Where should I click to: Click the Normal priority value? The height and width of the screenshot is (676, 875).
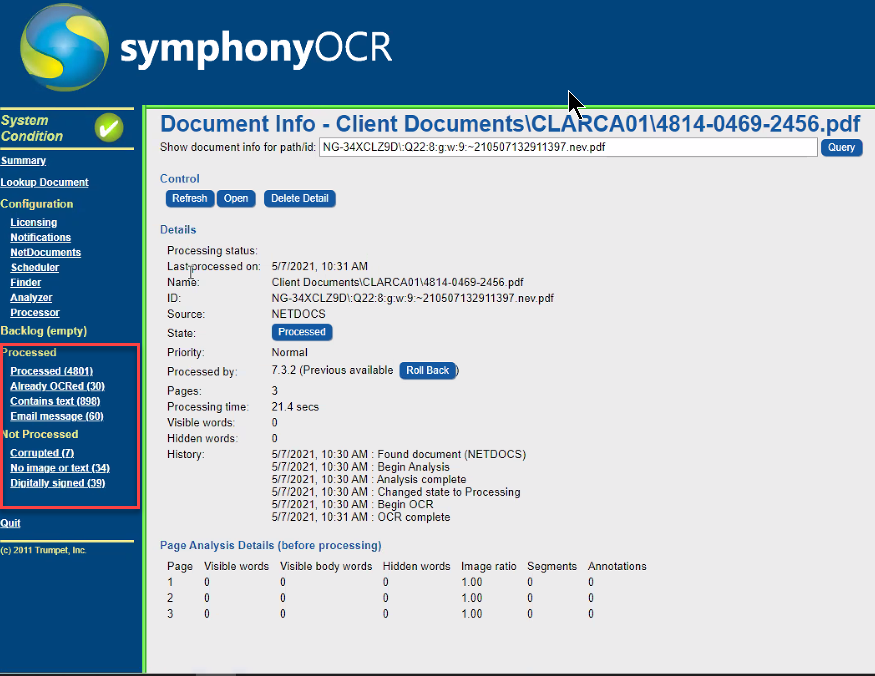pyautogui.click(x=290, y=353)
